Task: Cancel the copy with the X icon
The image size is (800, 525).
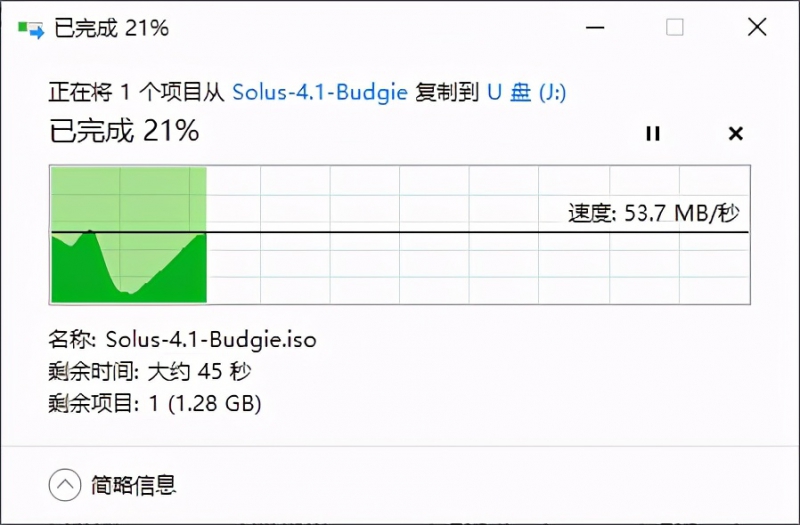Action: (x=736, y=134)
